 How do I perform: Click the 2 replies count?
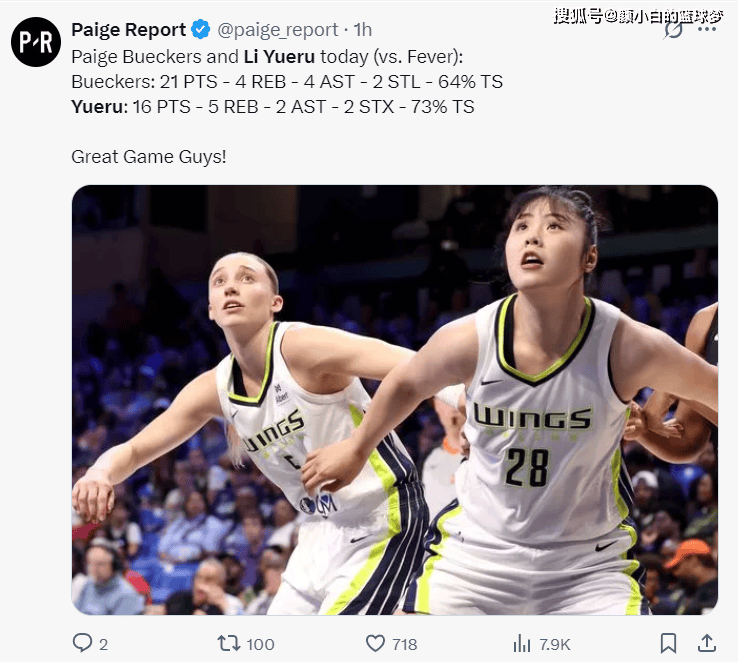click(104, 644)
